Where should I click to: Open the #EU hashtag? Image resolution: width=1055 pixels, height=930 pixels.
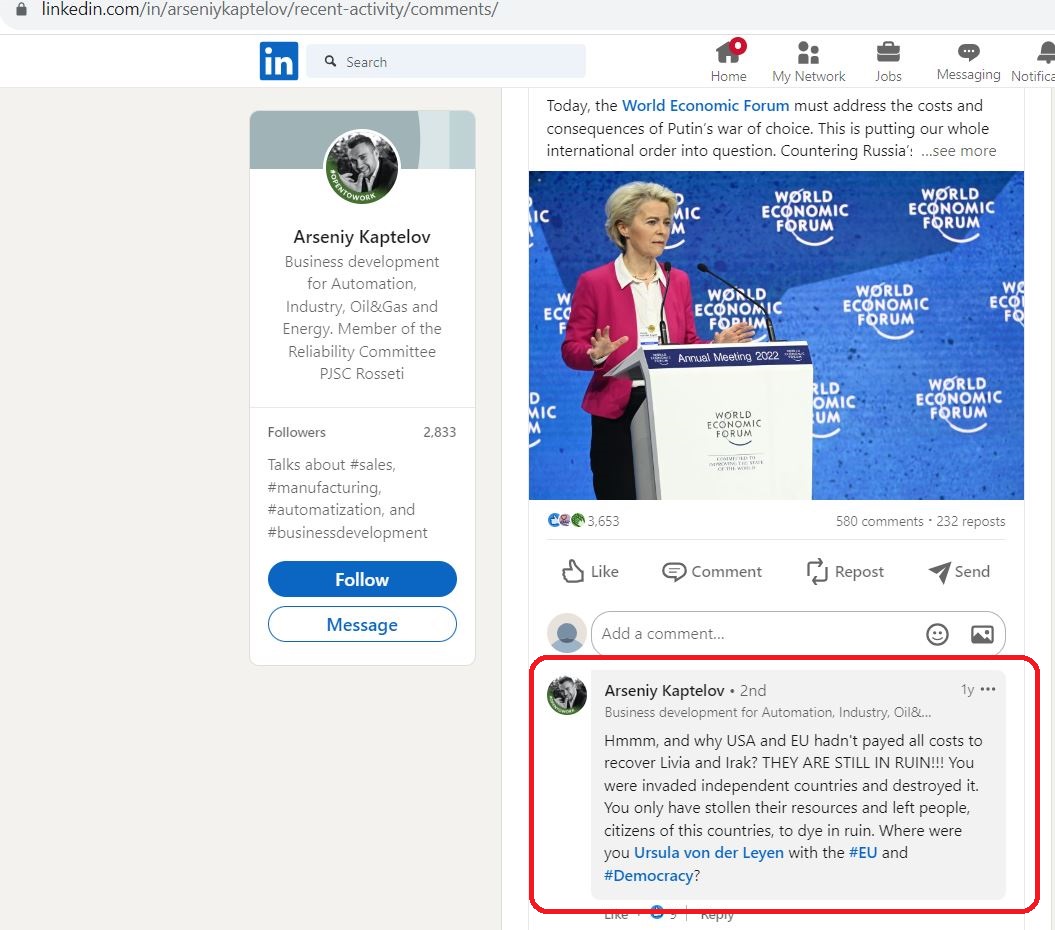863,853
